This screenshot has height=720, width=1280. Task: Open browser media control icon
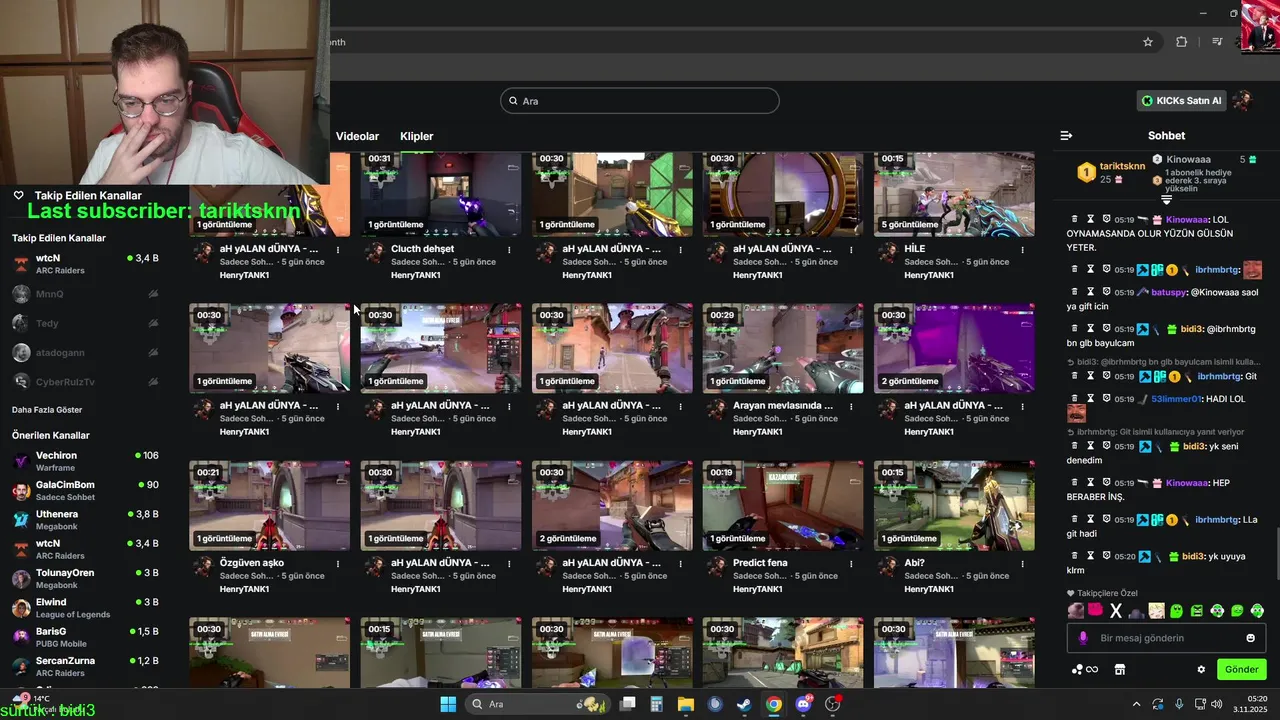[1217, 42]
